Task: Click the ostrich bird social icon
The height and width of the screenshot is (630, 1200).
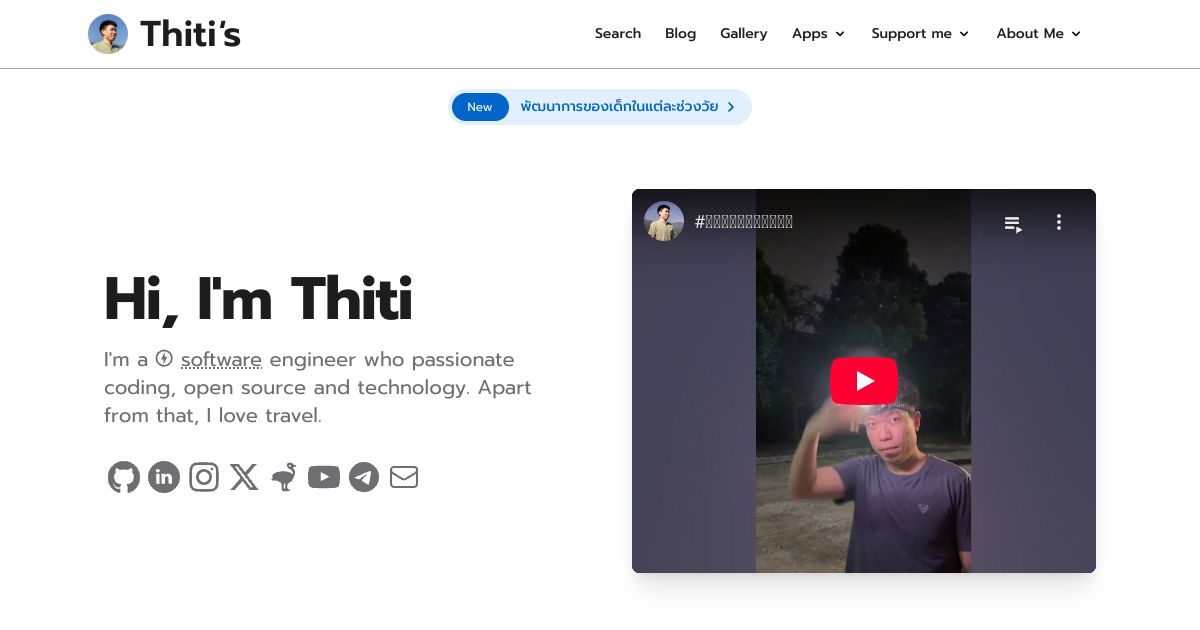Action: coord(284,477)
